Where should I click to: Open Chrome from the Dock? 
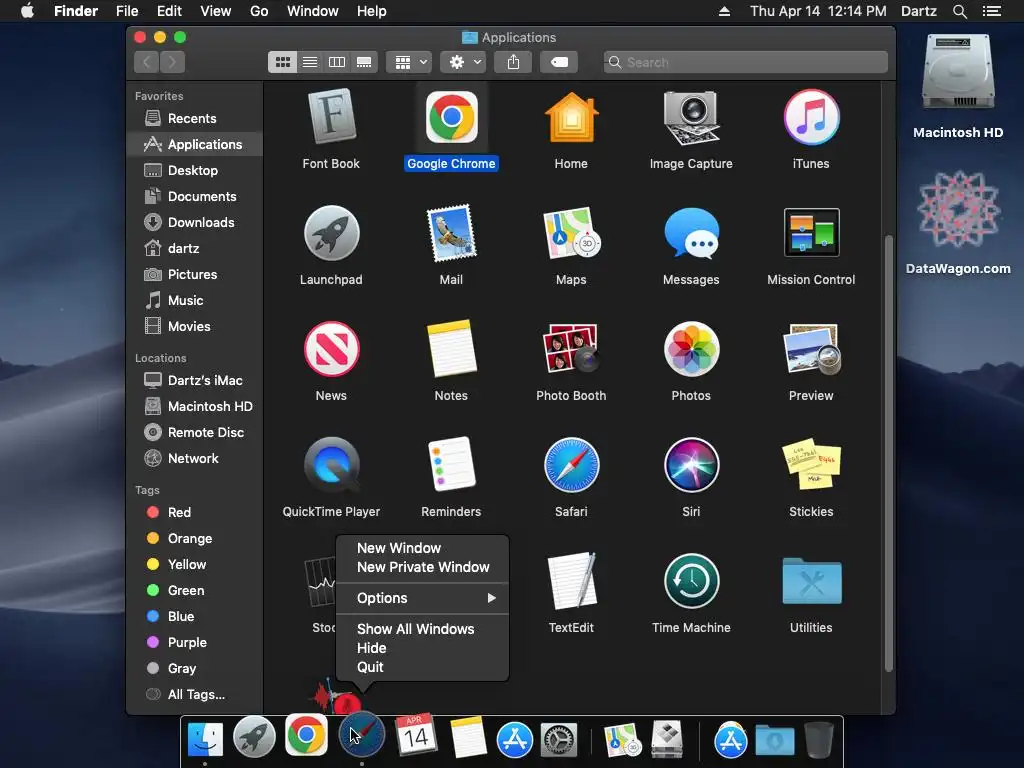306,735
